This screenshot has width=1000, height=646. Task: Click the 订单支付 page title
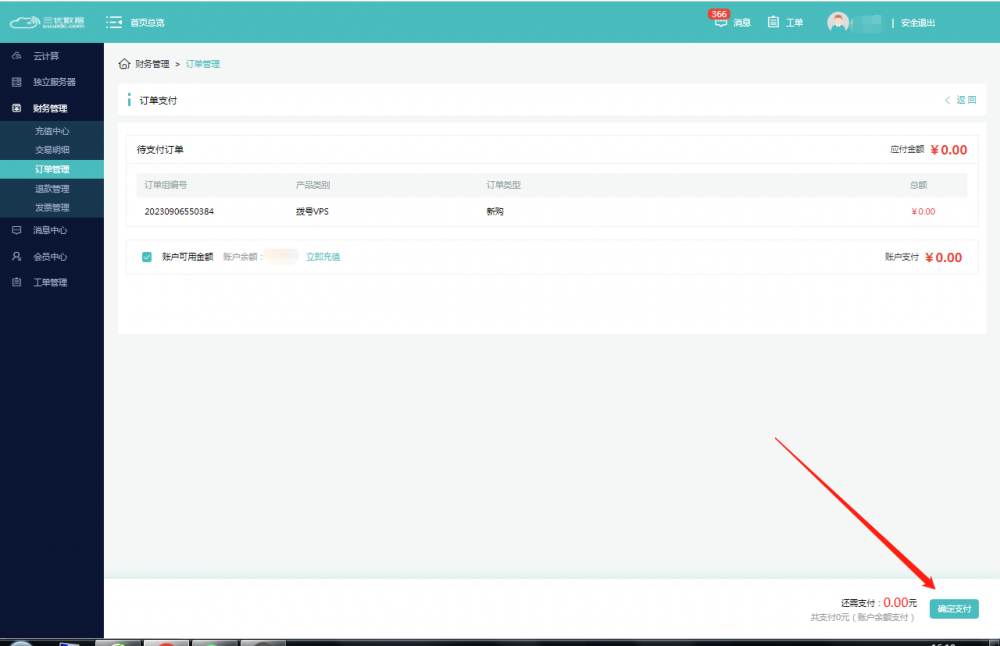(158, 100)
